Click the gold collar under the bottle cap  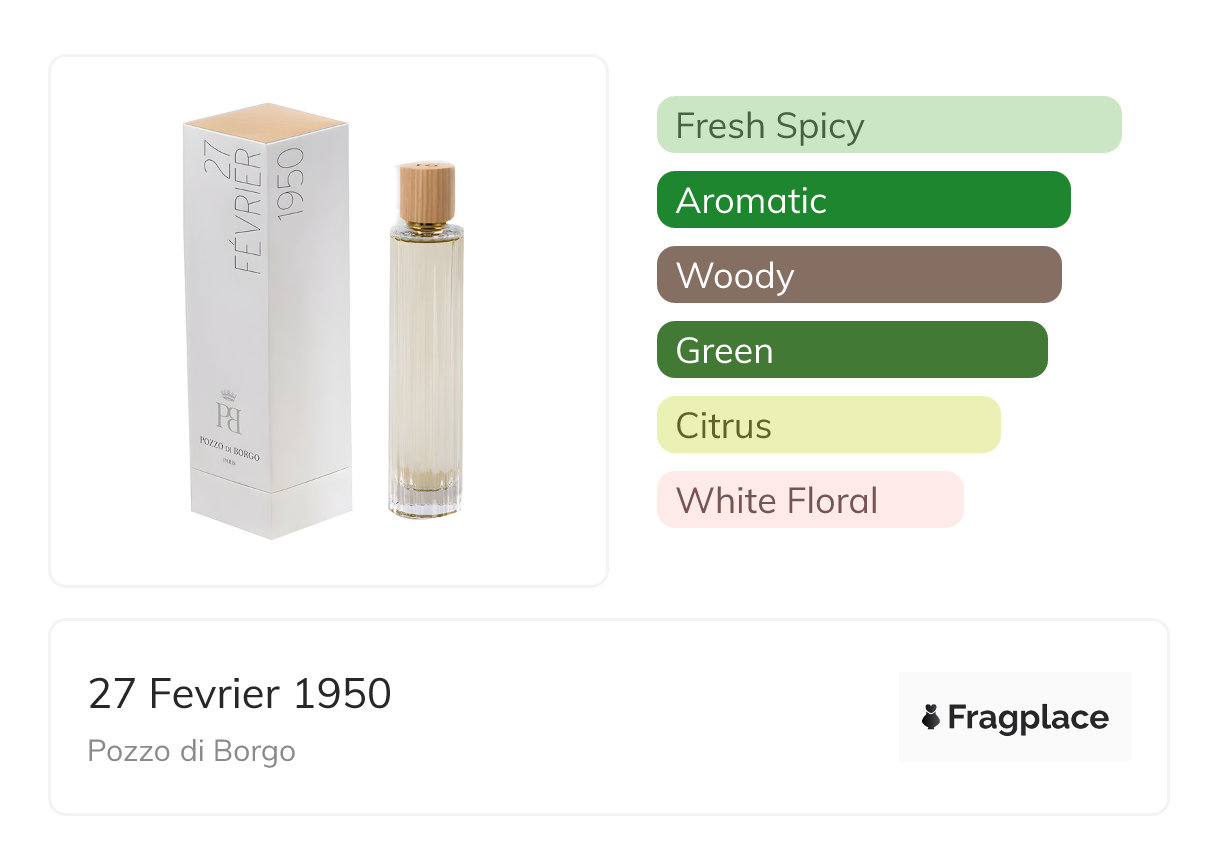pos(427,226)
